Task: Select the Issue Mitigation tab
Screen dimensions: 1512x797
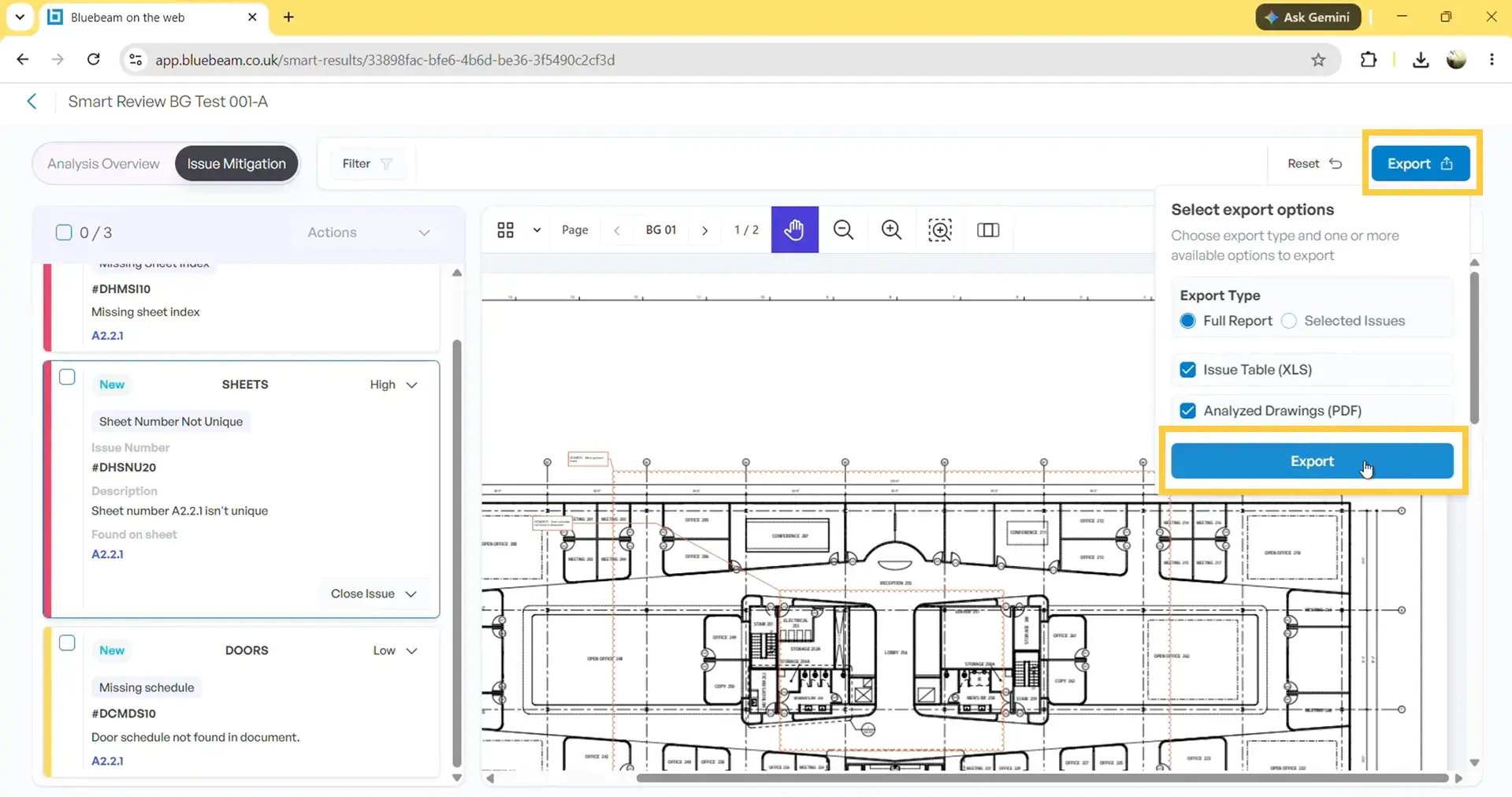Action: pos(236,164)
